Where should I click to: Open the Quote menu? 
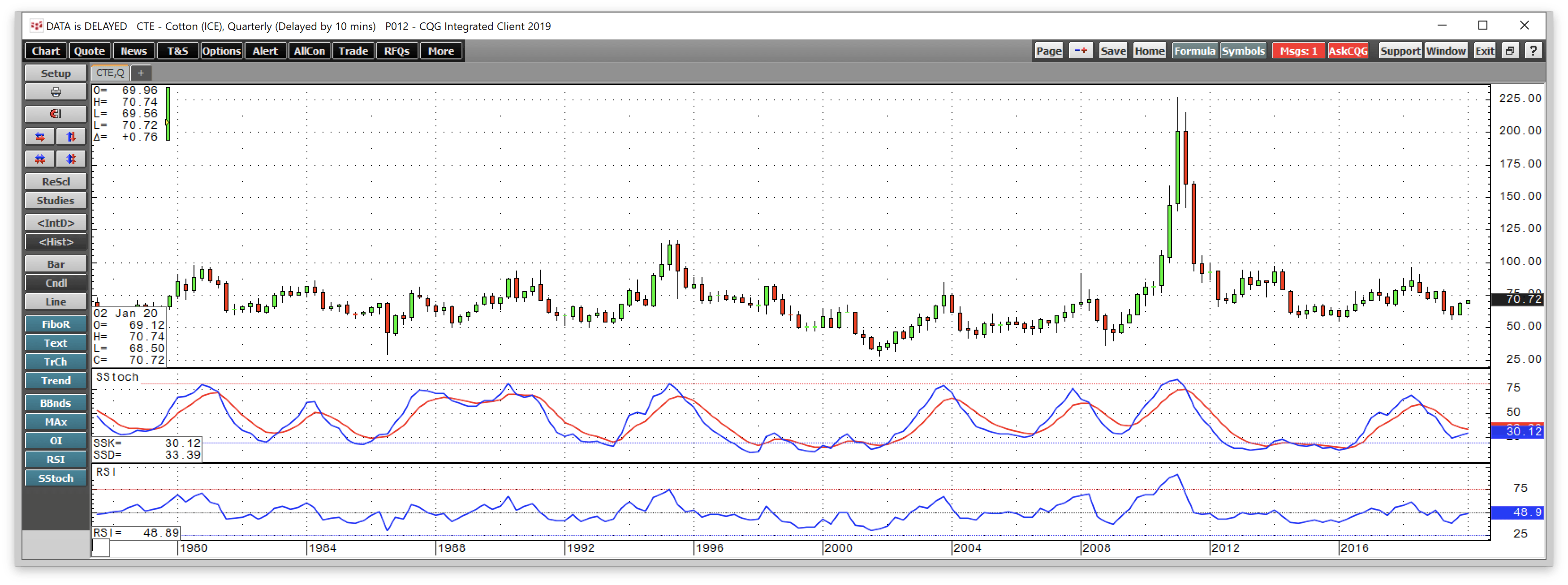pyautogui.click(x=89, y=51)
